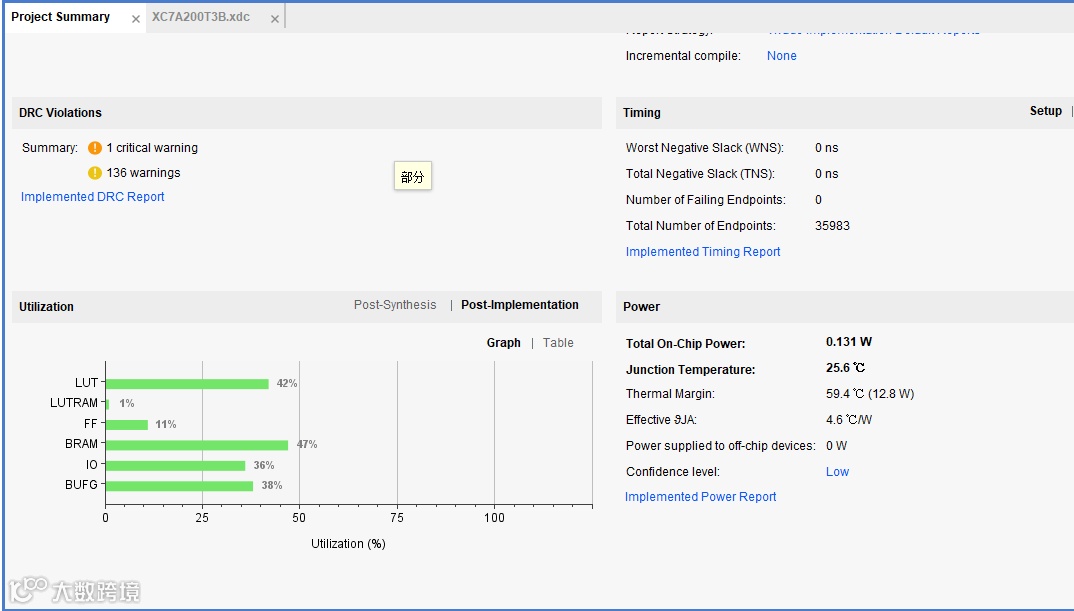Show Post-Synthesis utilization
The width and height of the screenshot is (1074, 611).
tap(395, 305)
